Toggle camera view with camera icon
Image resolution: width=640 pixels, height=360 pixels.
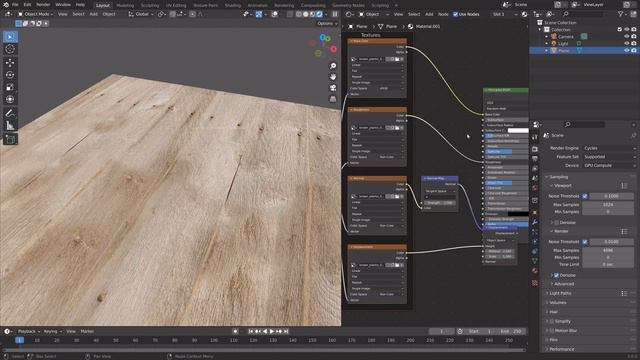[333, 88]
